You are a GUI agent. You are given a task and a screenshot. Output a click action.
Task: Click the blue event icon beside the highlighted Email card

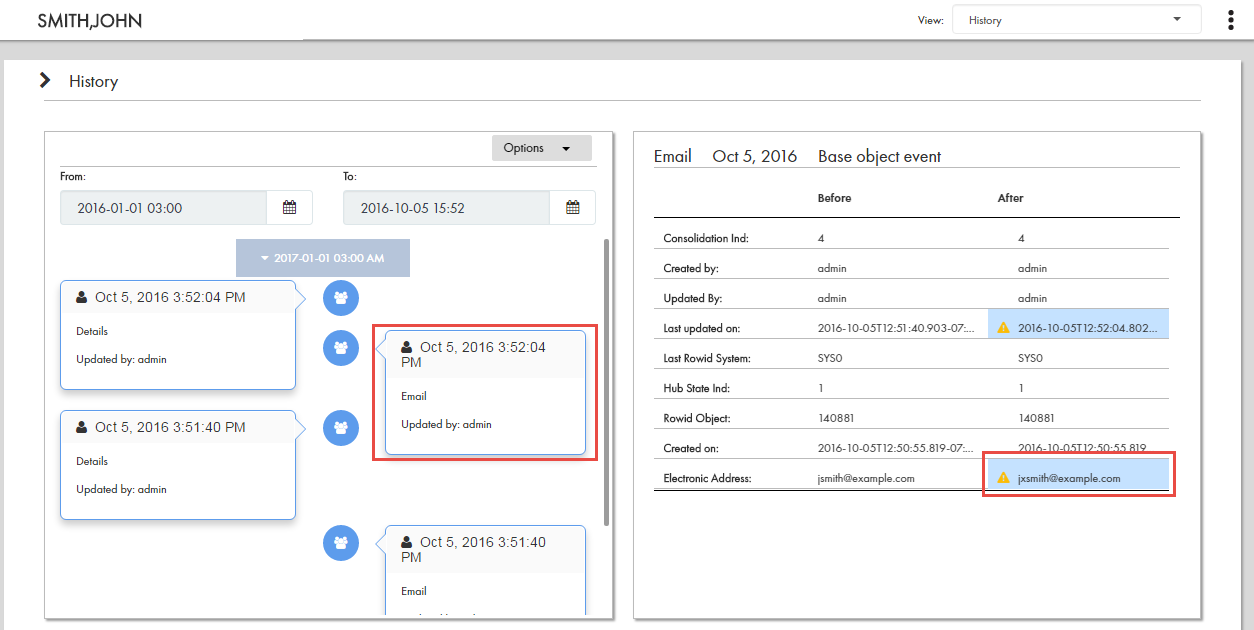point(340,348)
